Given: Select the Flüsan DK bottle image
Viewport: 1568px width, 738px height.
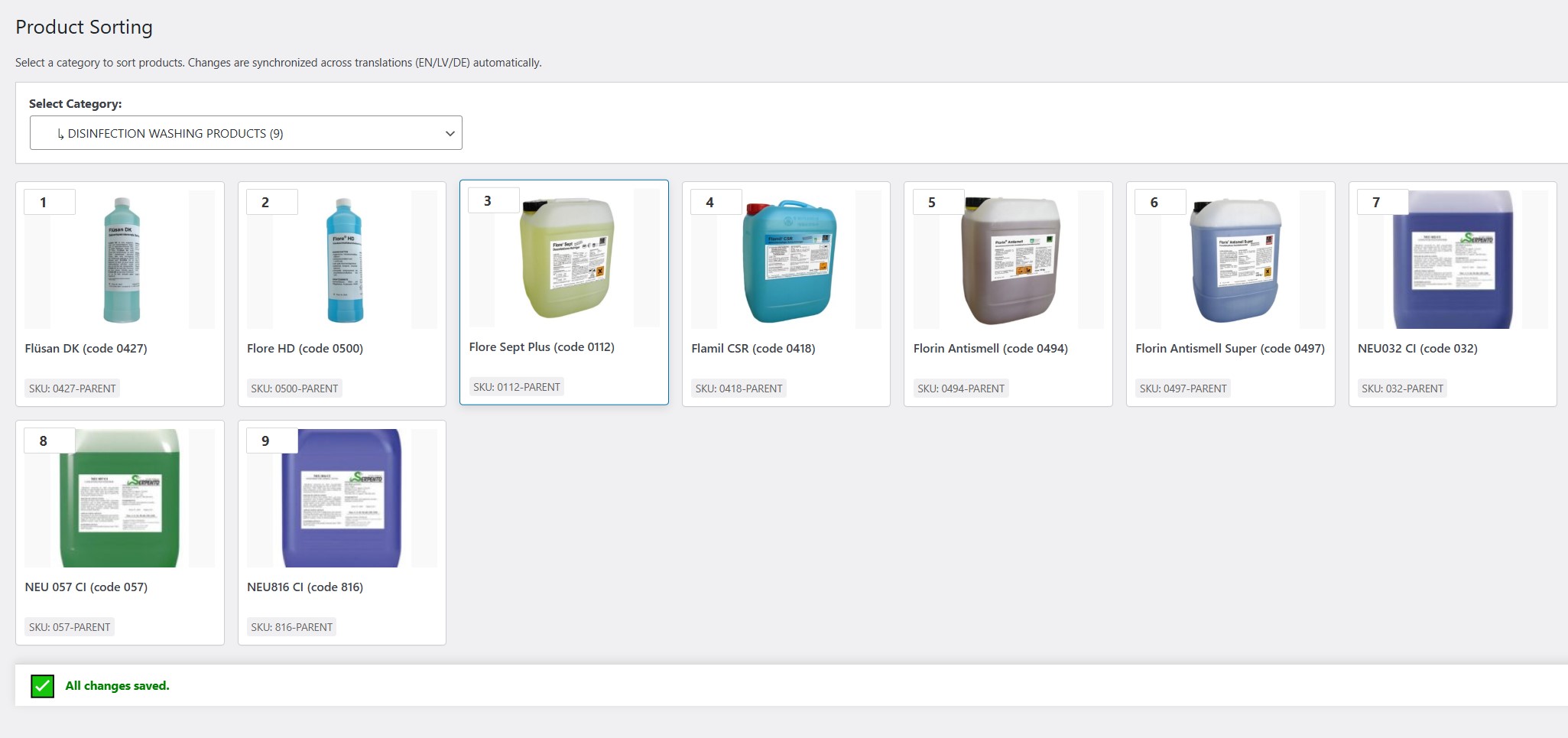Looking at the screenshot, I should tap(122, 260).
